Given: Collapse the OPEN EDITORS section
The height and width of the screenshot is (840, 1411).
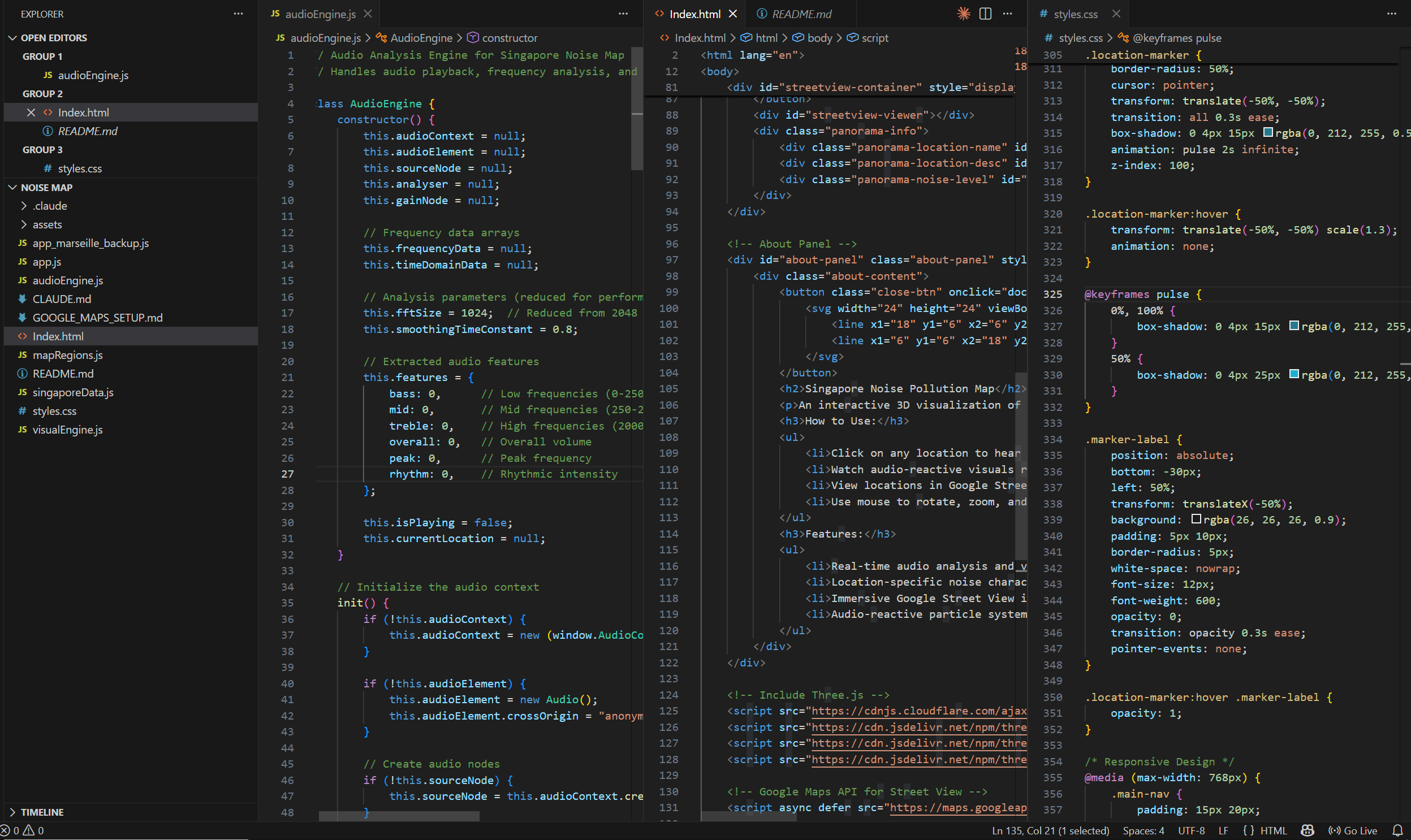Looking at the screenshot, I should pyautogui.click(x=12, y=37).
